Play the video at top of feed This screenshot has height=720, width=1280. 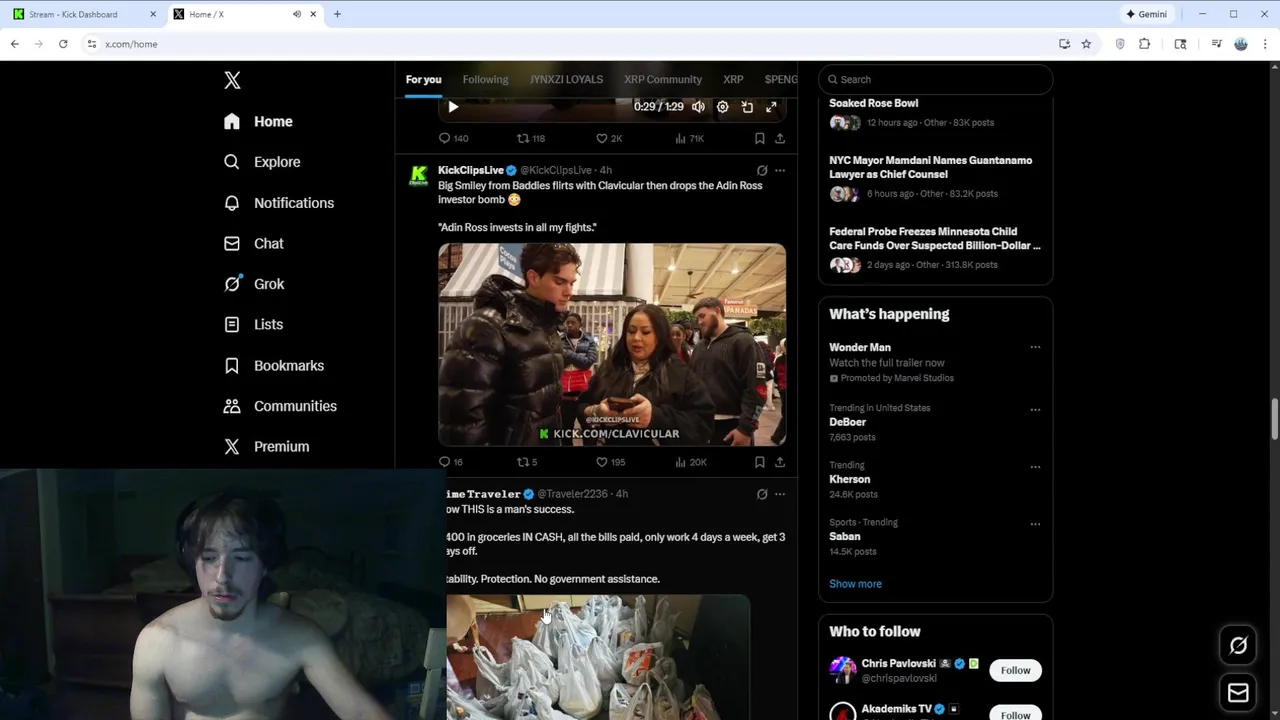coord(452,107)
